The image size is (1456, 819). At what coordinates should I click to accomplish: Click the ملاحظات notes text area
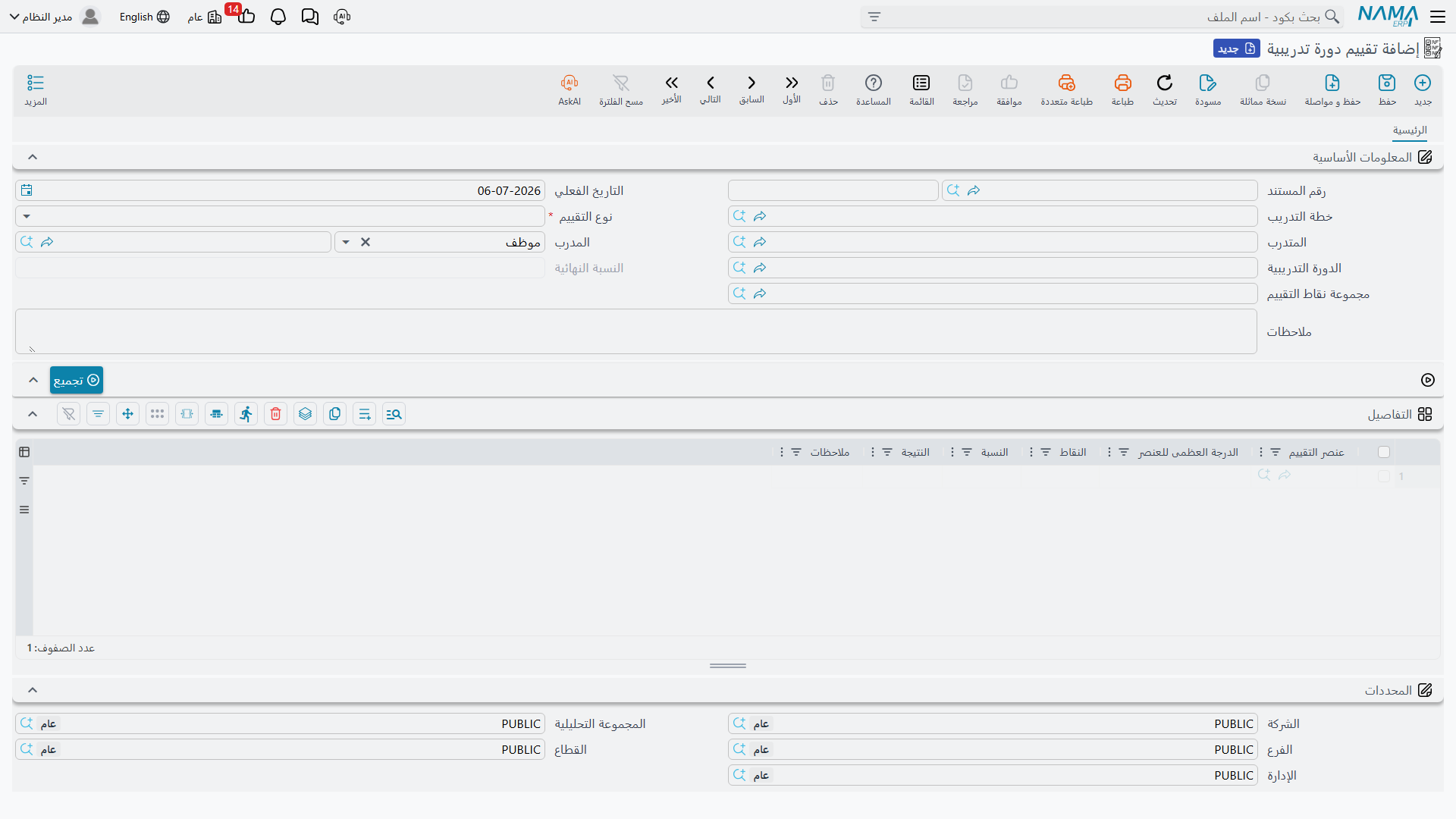[636, 331]
